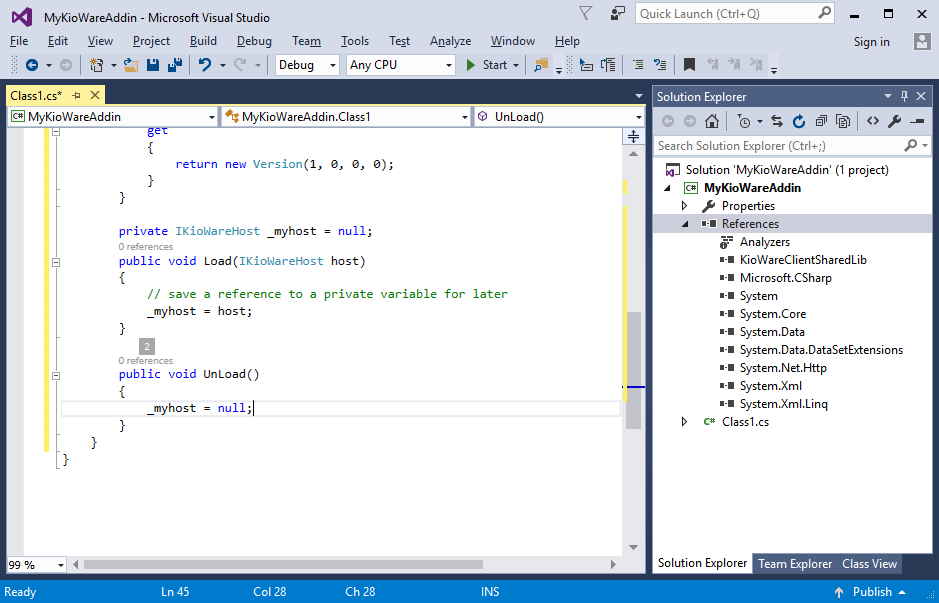Click the 0 references lens above Load
The image size is (939, 603).
point(146,247)
